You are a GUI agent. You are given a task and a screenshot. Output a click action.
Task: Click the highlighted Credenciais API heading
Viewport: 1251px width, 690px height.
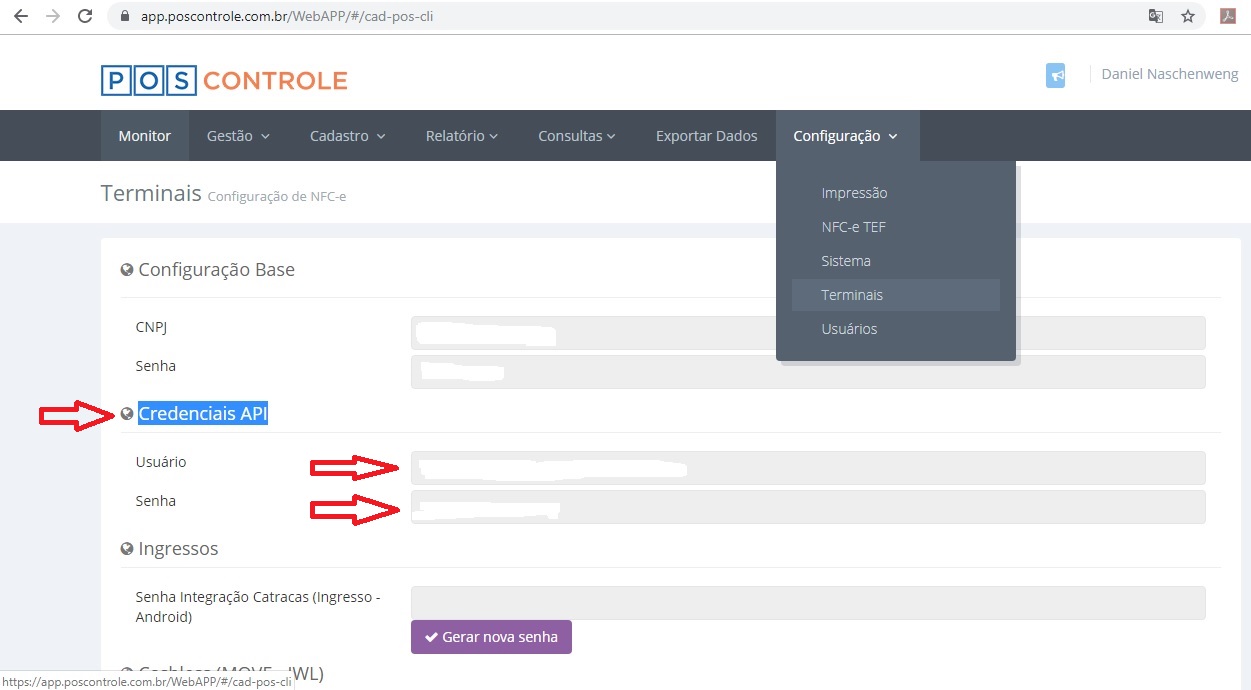[203, 413]
